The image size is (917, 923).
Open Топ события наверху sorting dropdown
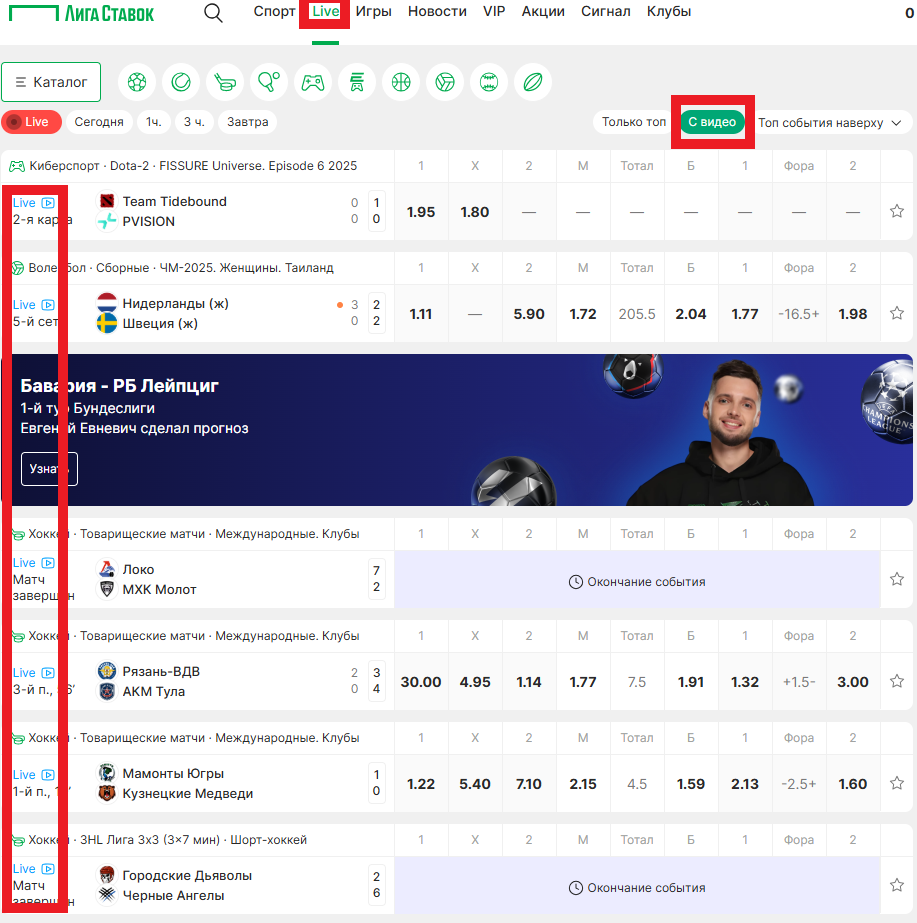tap(830, 122)
